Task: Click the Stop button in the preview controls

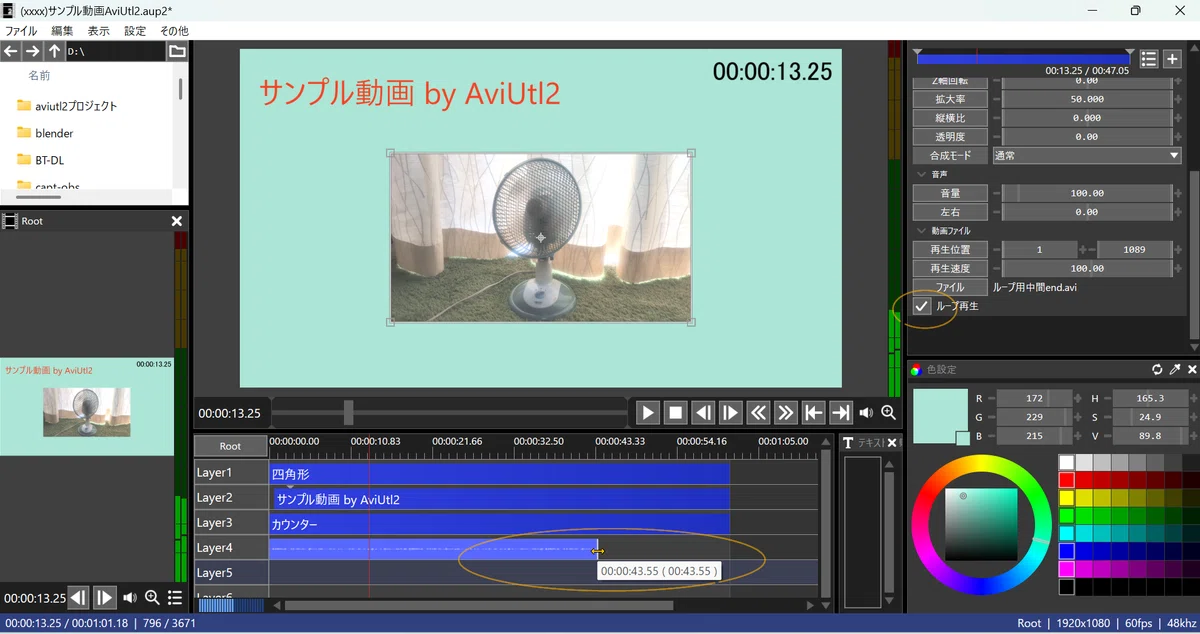Action: point(676,412)
